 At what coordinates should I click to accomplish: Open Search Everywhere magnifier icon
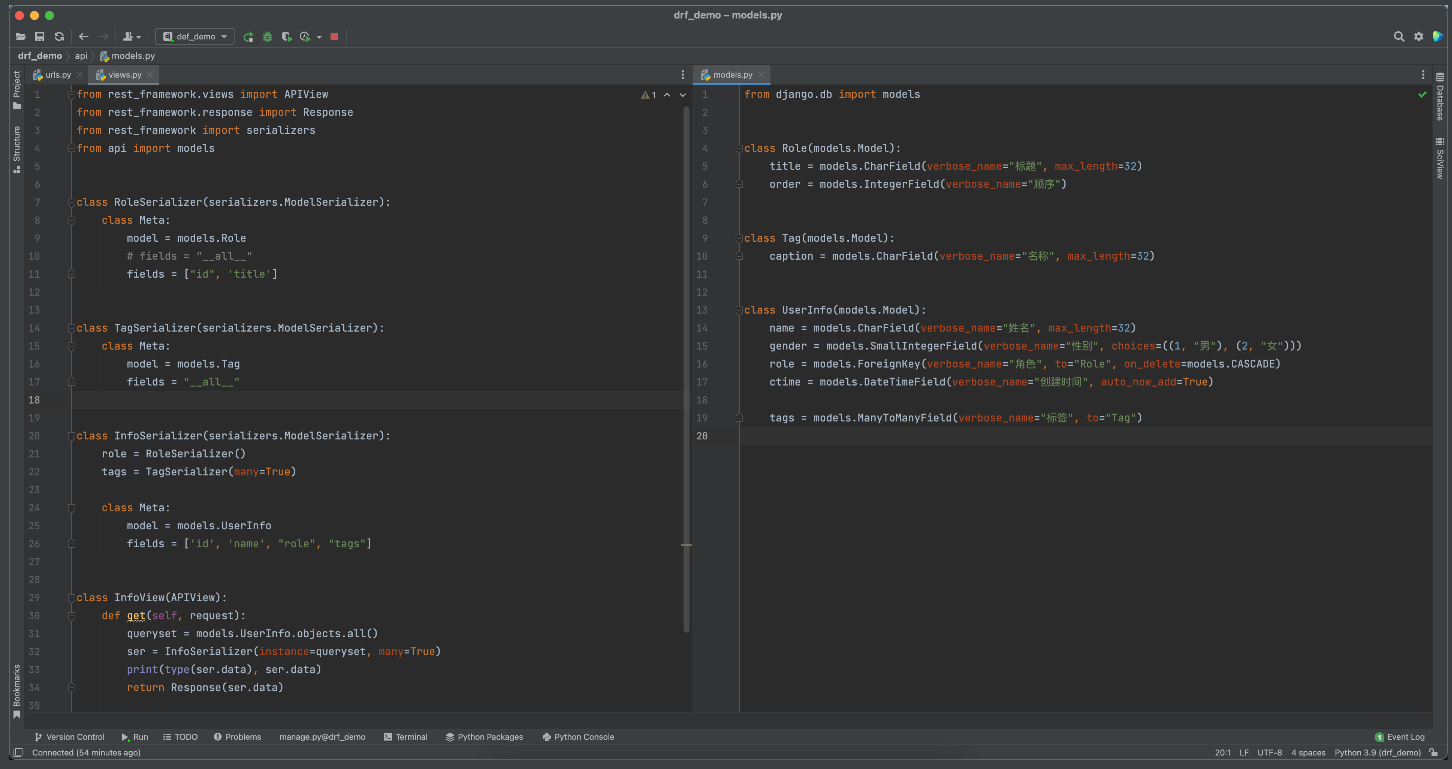[1399, 37]
